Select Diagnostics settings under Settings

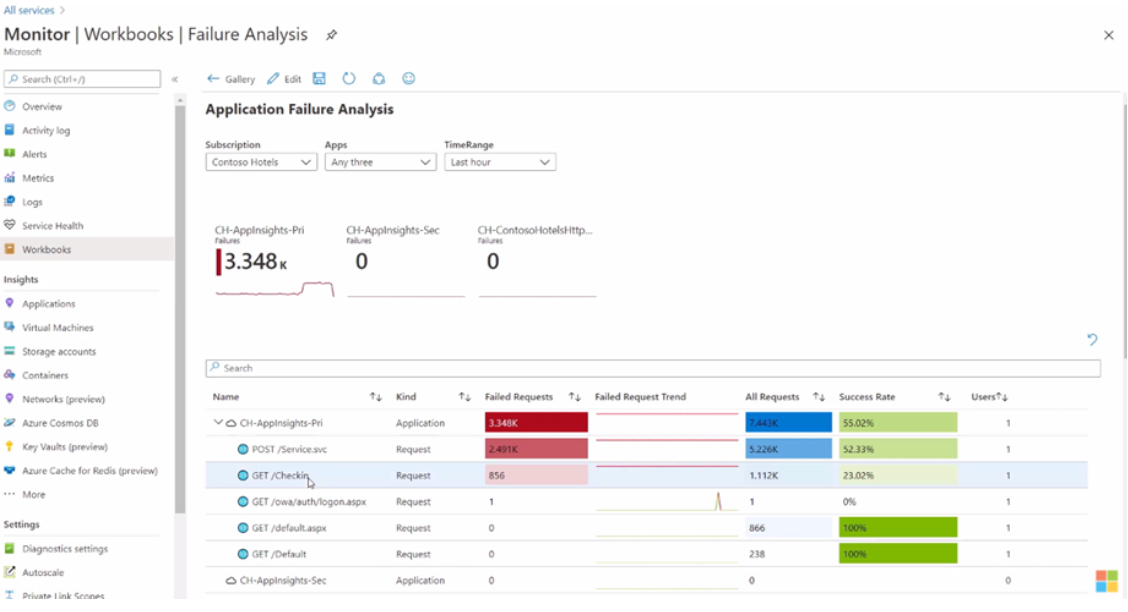click(65, 549)
